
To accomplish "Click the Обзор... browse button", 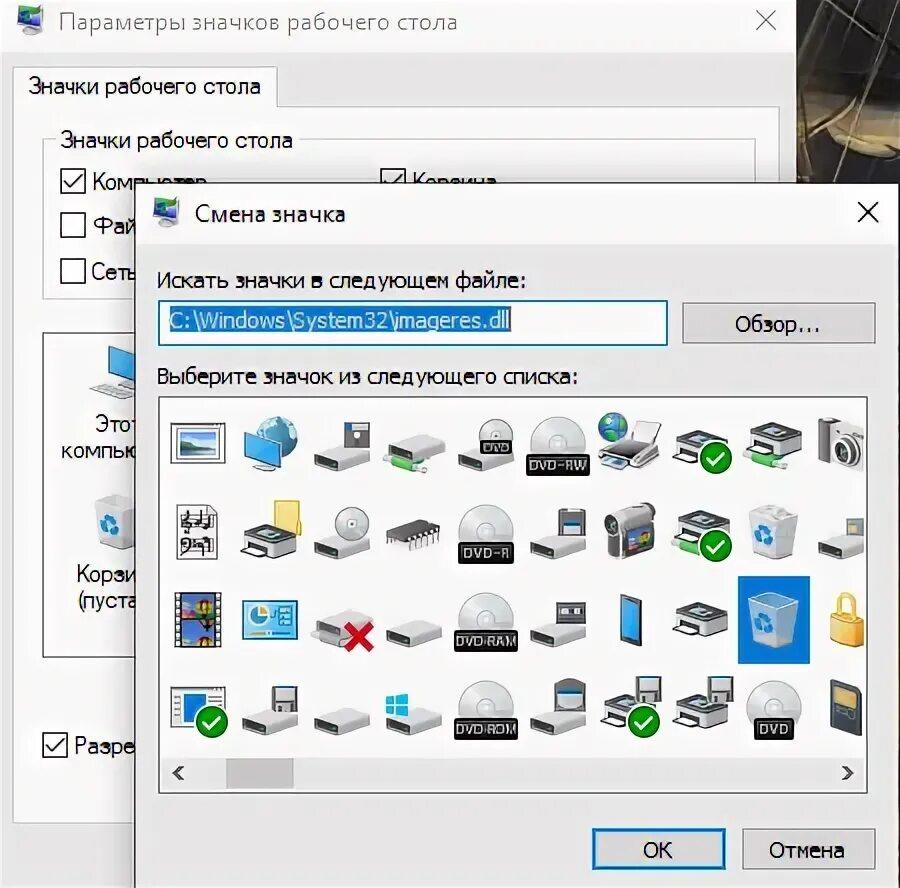I will pos(778,324).
